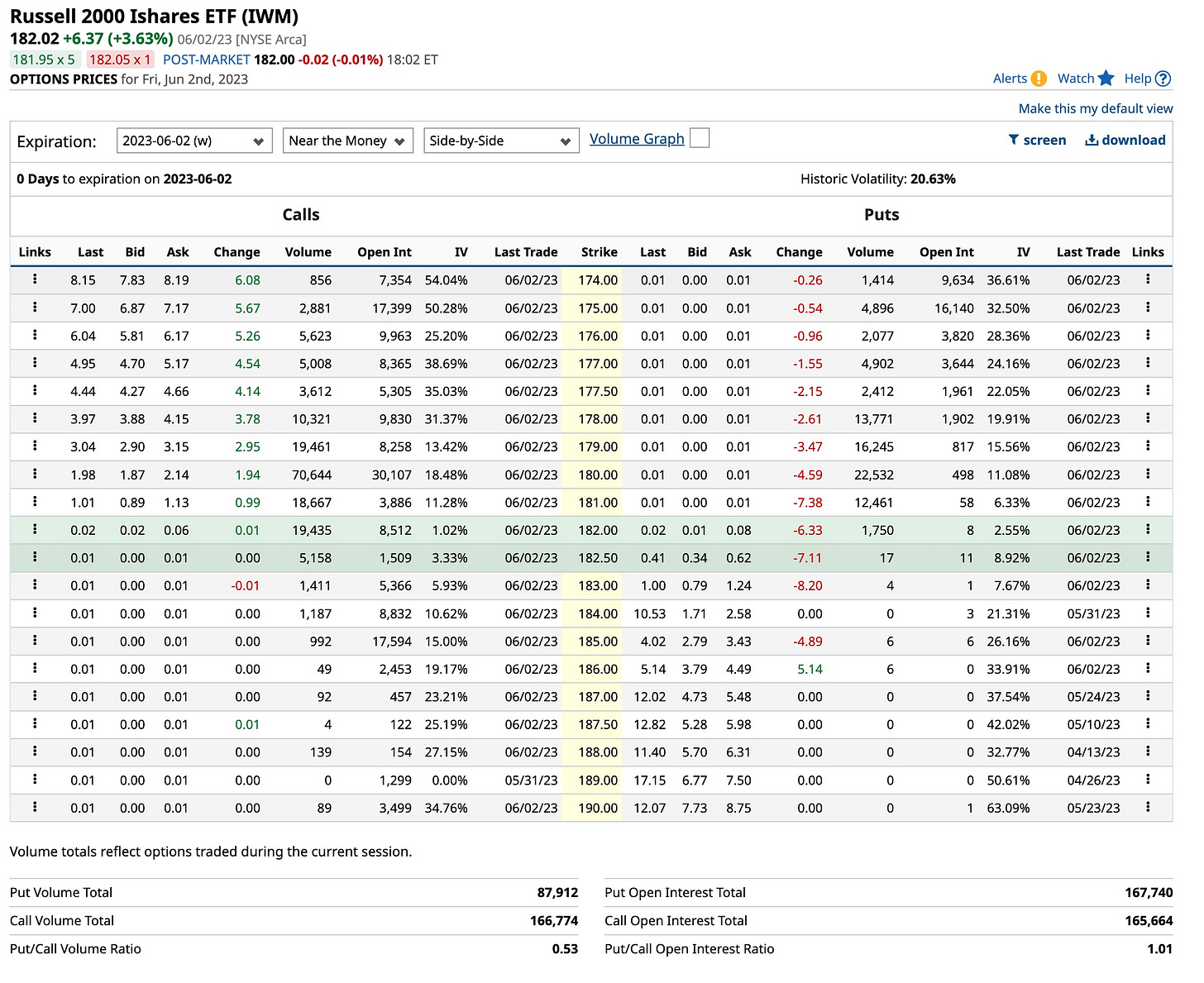Open puts links menu for strike 189.00
1204x983 pixels.
pos(1148,779)
